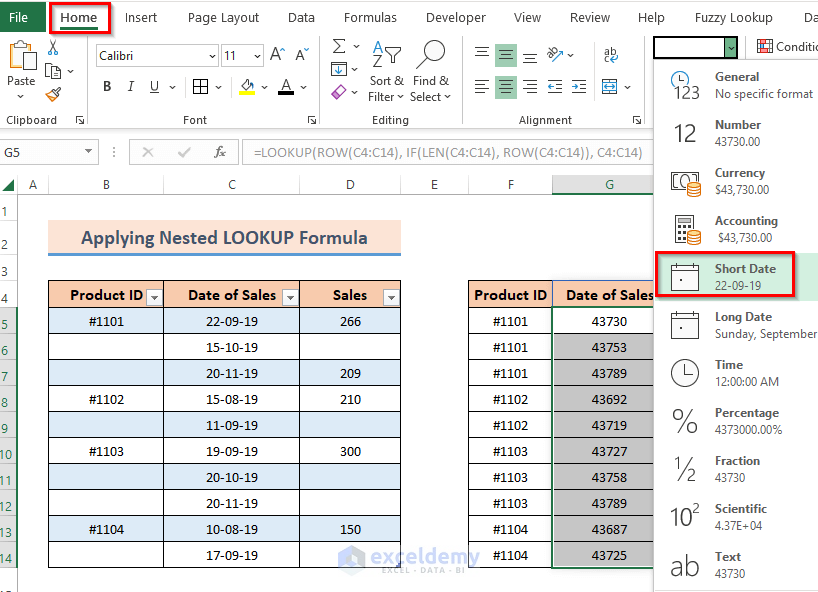Apply the yellow fill color swatch
The height and width of the screenshot is (592, 818).
click(247, 87)
